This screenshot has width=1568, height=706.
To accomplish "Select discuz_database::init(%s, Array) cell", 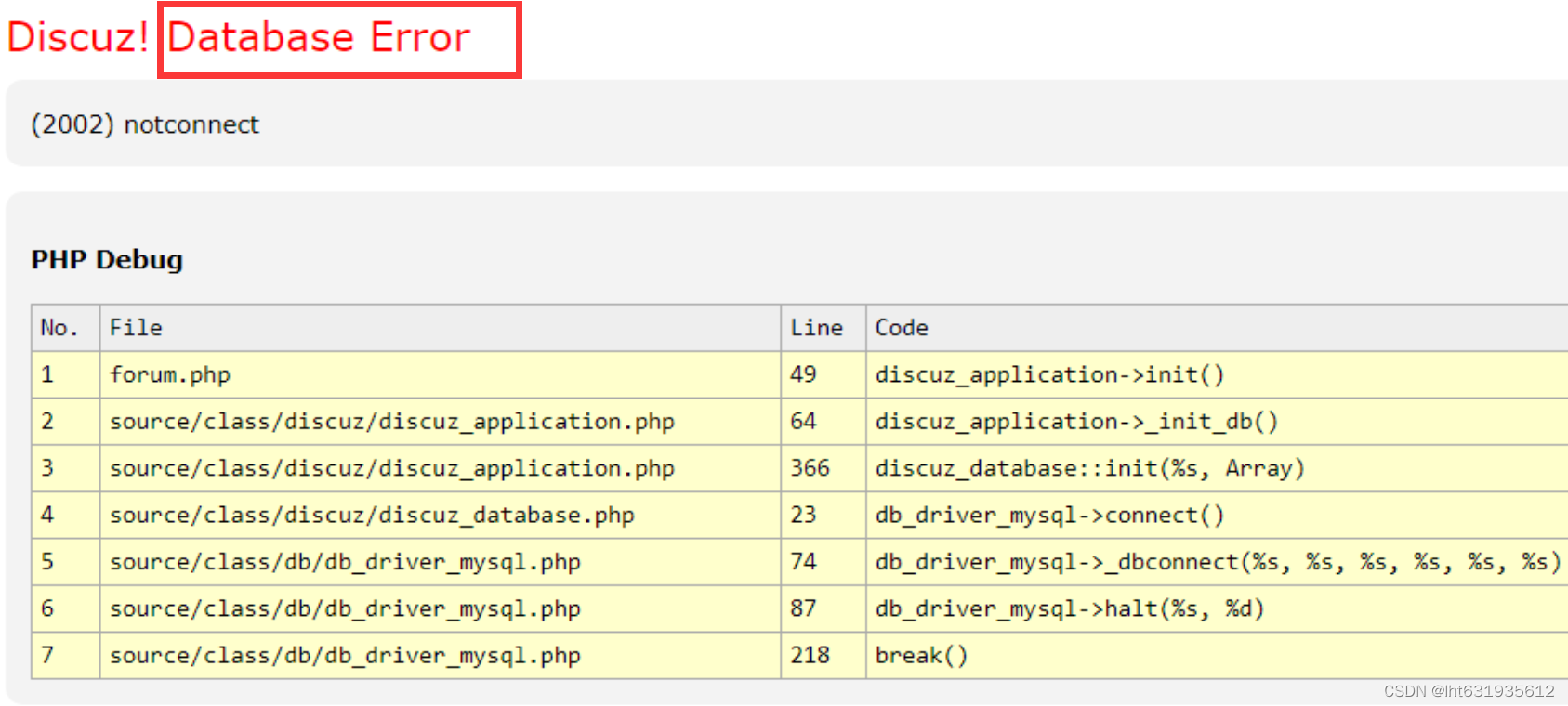I will coord(1217,468).
